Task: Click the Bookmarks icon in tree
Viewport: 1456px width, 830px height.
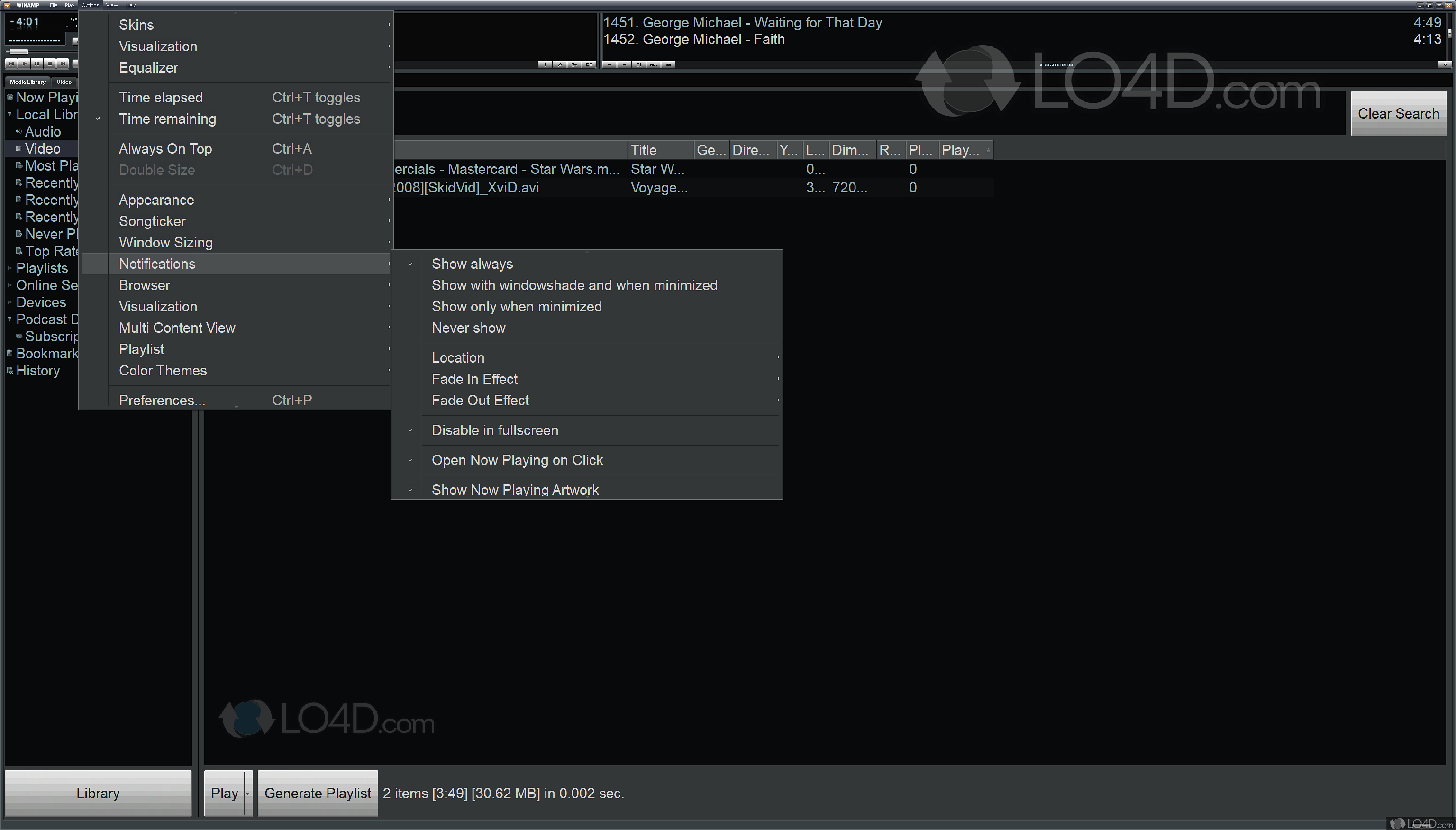Action: (x=9, y=354)
